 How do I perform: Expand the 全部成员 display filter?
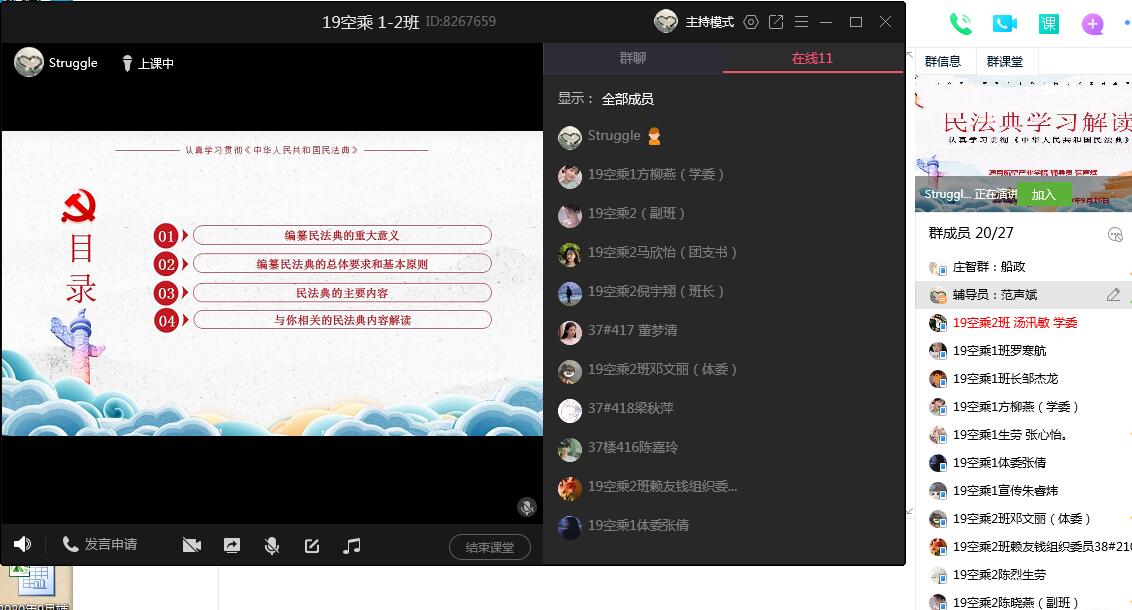pos(627,99)
